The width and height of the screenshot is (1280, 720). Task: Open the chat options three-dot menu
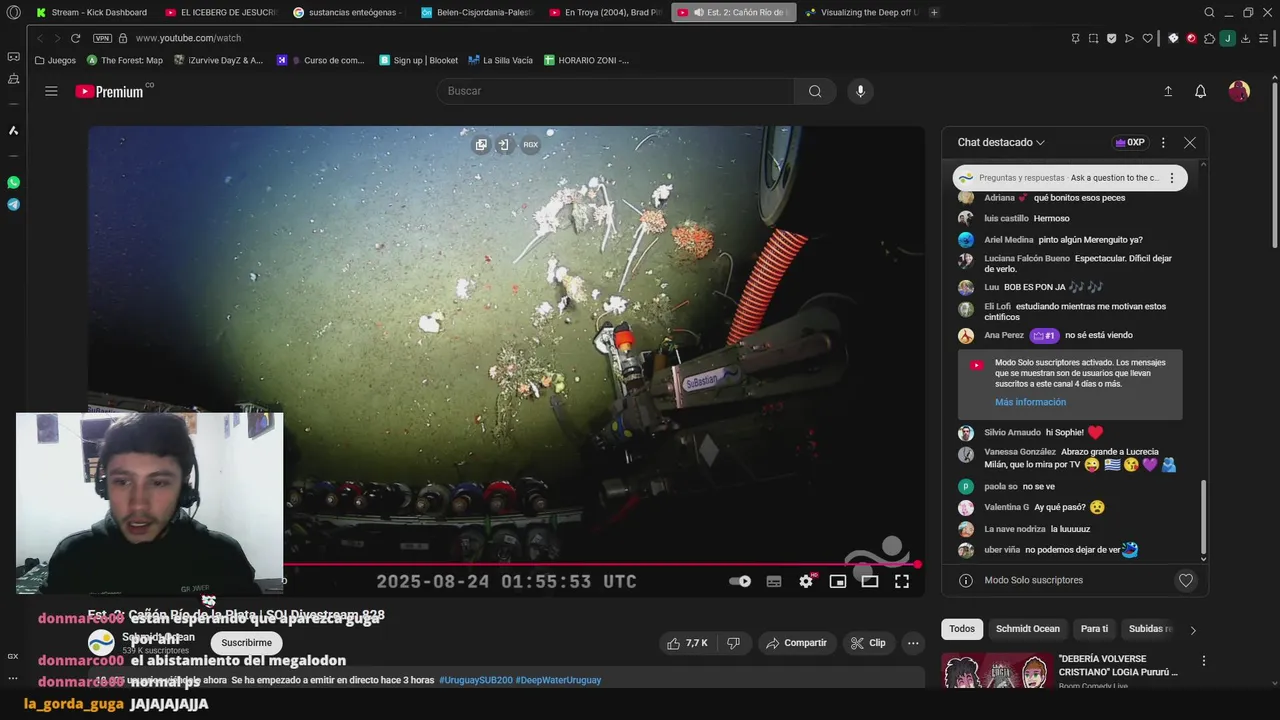[x=1163, y=143]
